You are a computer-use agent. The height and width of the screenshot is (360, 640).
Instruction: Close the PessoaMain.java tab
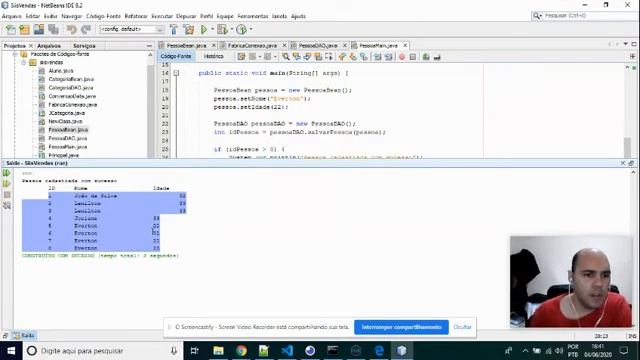405,45
